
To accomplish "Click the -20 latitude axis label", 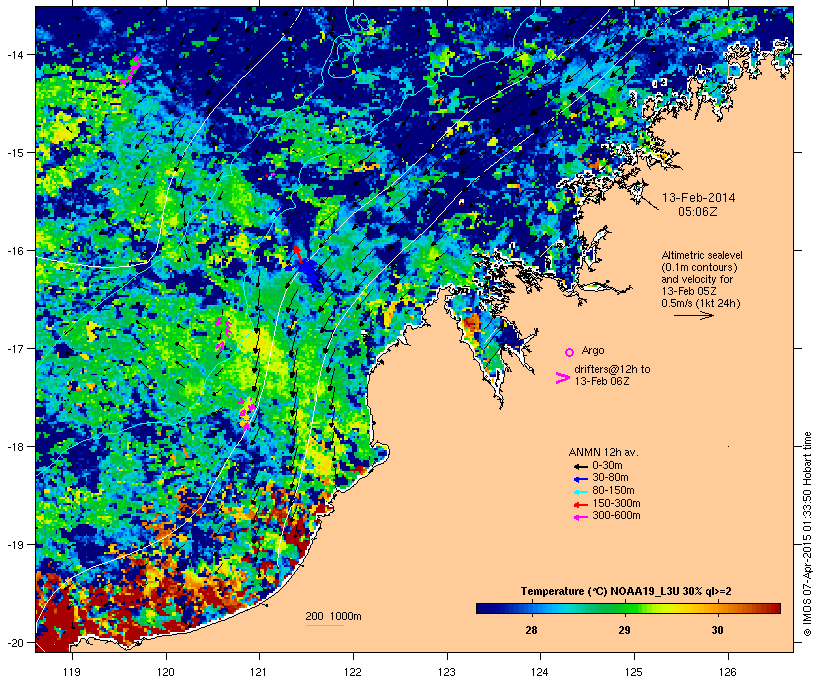I will click(14, 643).
